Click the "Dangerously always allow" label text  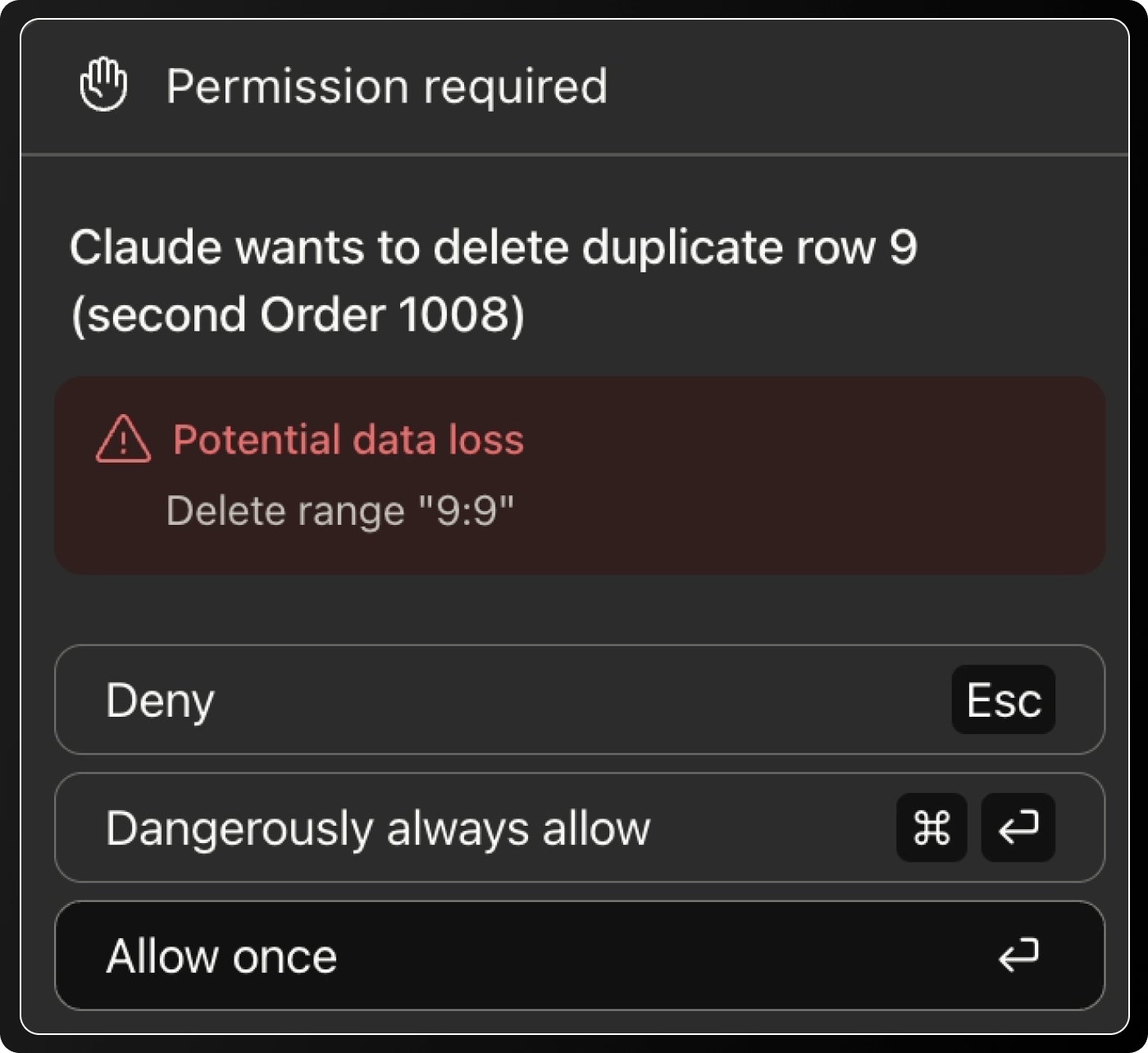tap(378, 829)
